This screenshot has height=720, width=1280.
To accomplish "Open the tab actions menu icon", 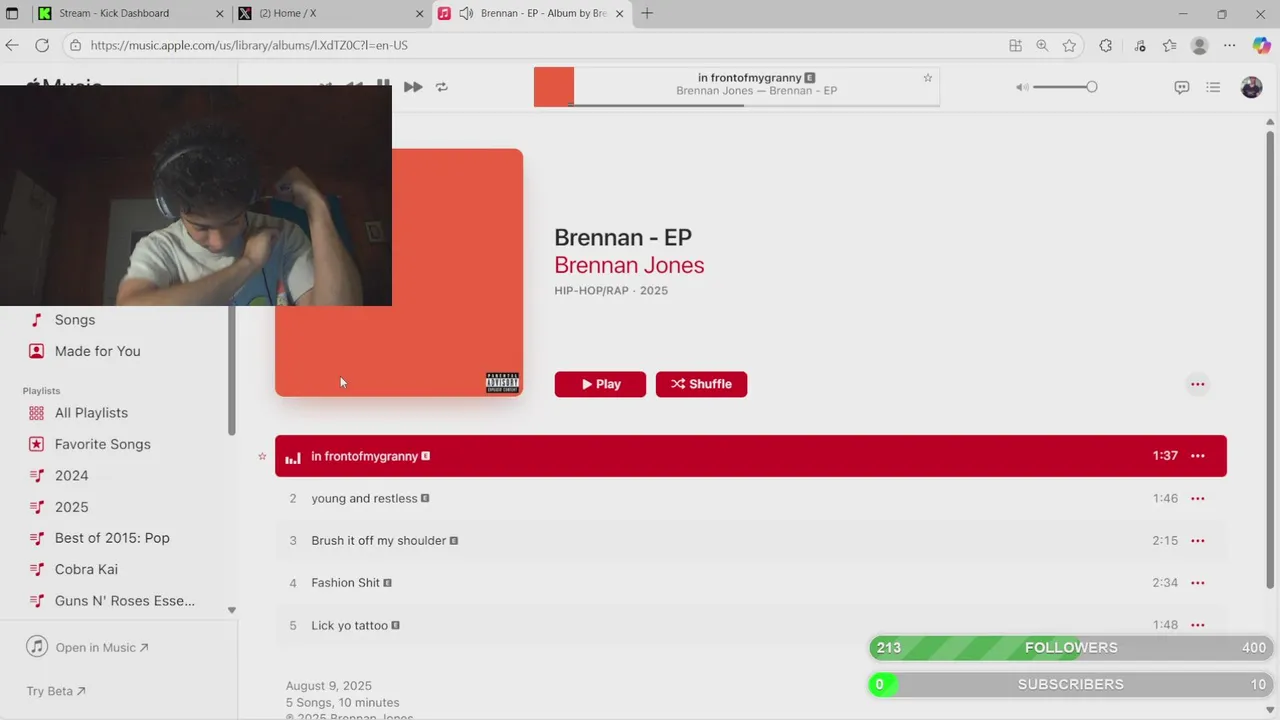I will pyautogui.click(x=12, y=14).
